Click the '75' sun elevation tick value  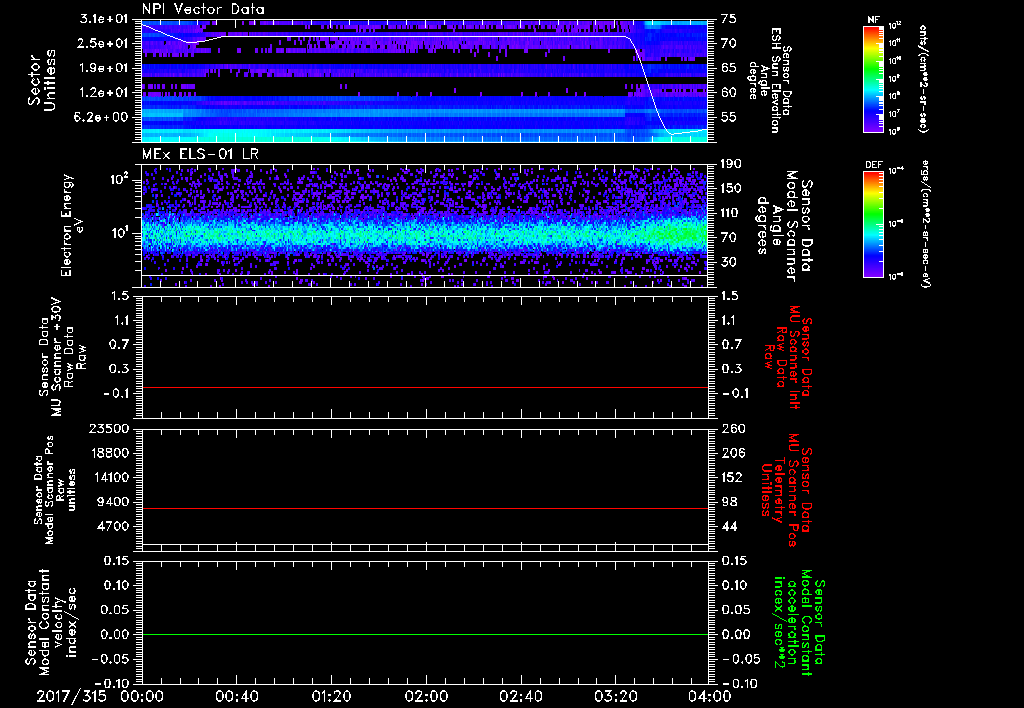coord(729,19)
